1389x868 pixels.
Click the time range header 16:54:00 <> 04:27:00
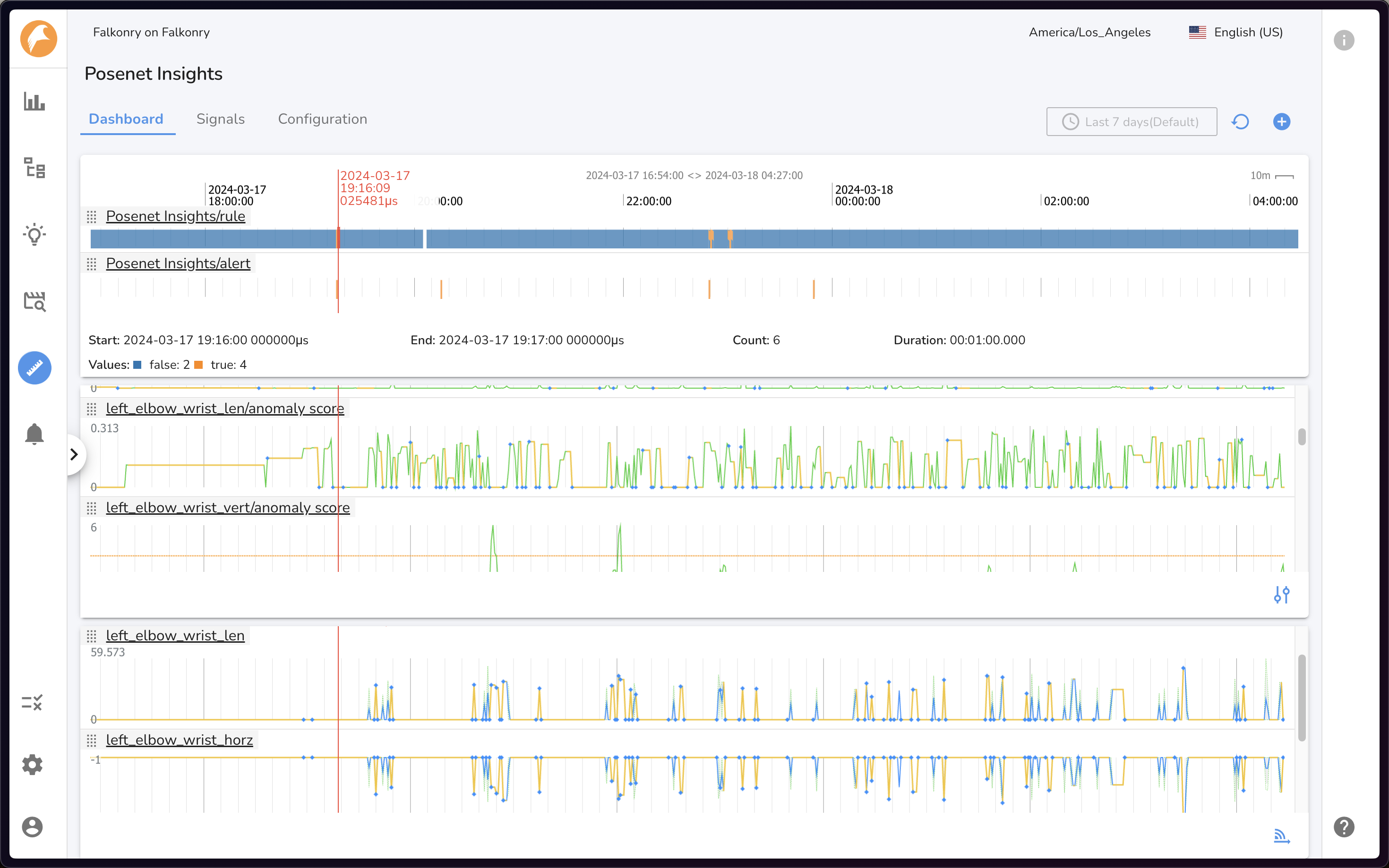[694, 176]
